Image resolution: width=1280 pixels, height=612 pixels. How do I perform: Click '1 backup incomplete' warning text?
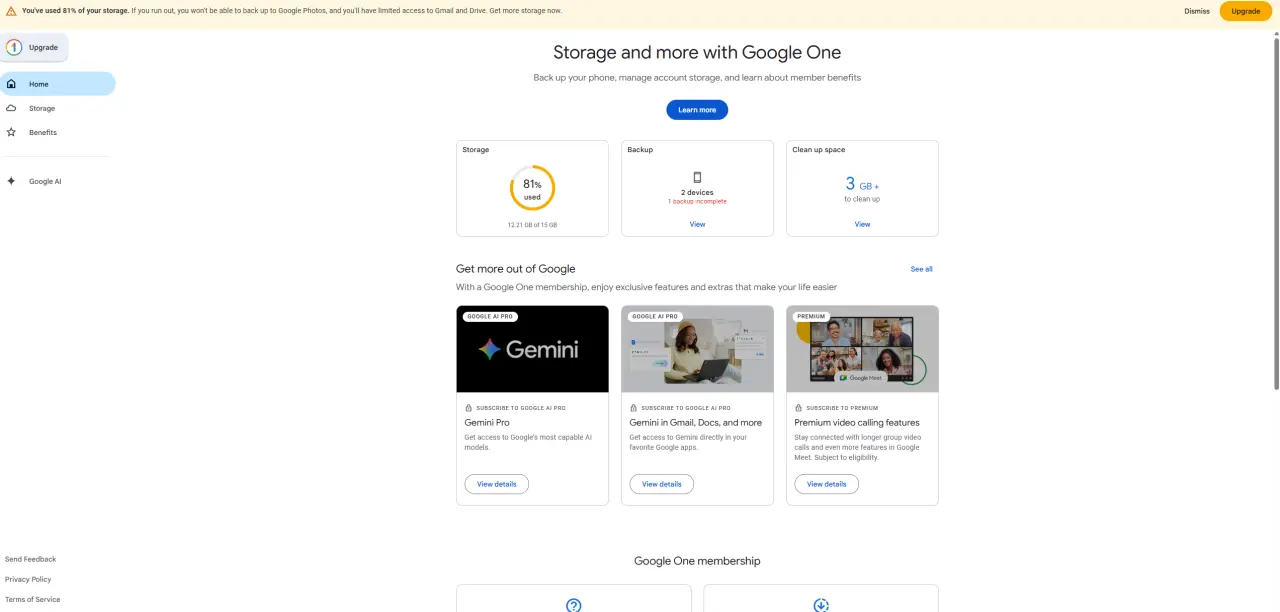697,201
